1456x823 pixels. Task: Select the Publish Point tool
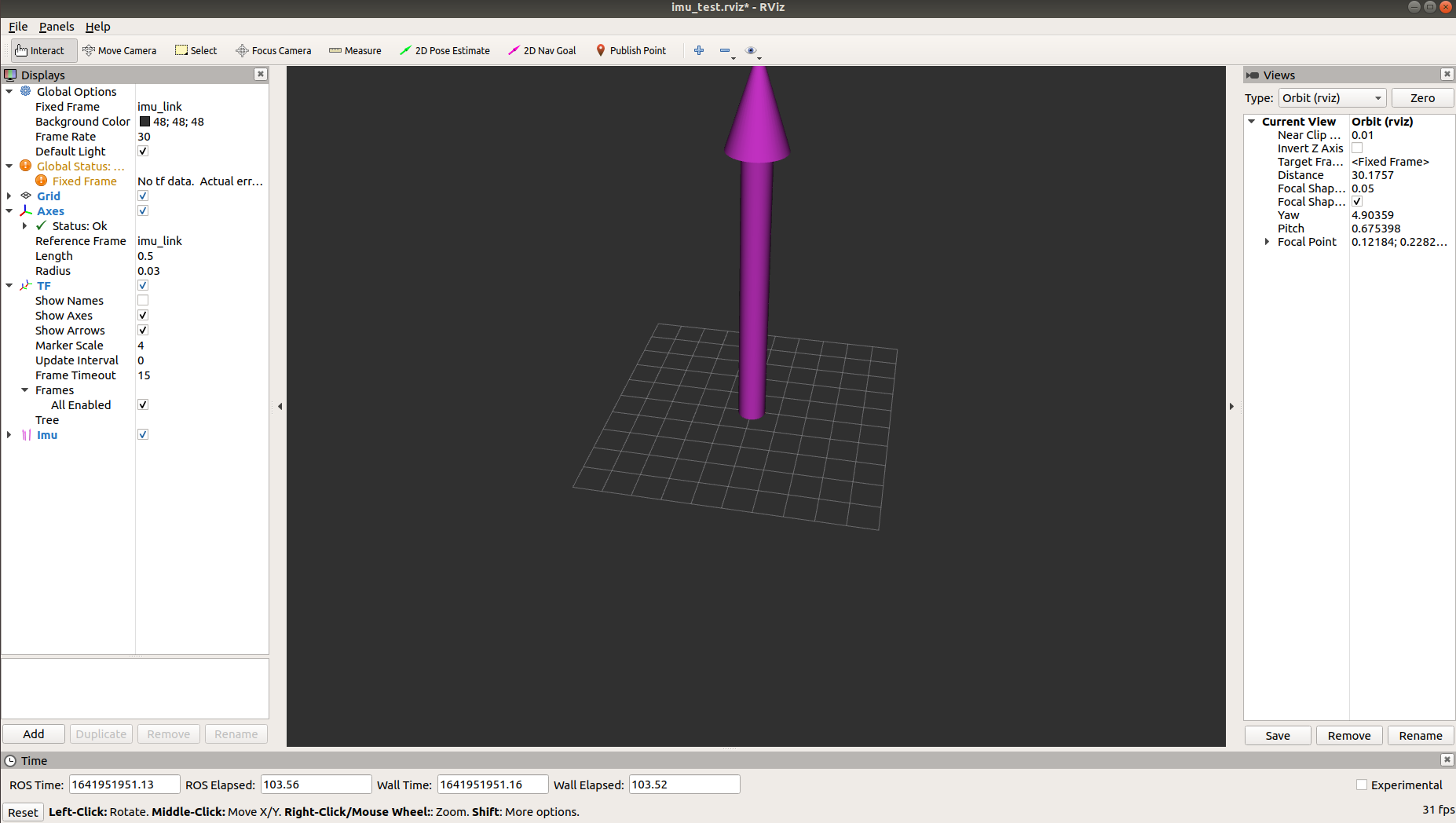(631, 50)
